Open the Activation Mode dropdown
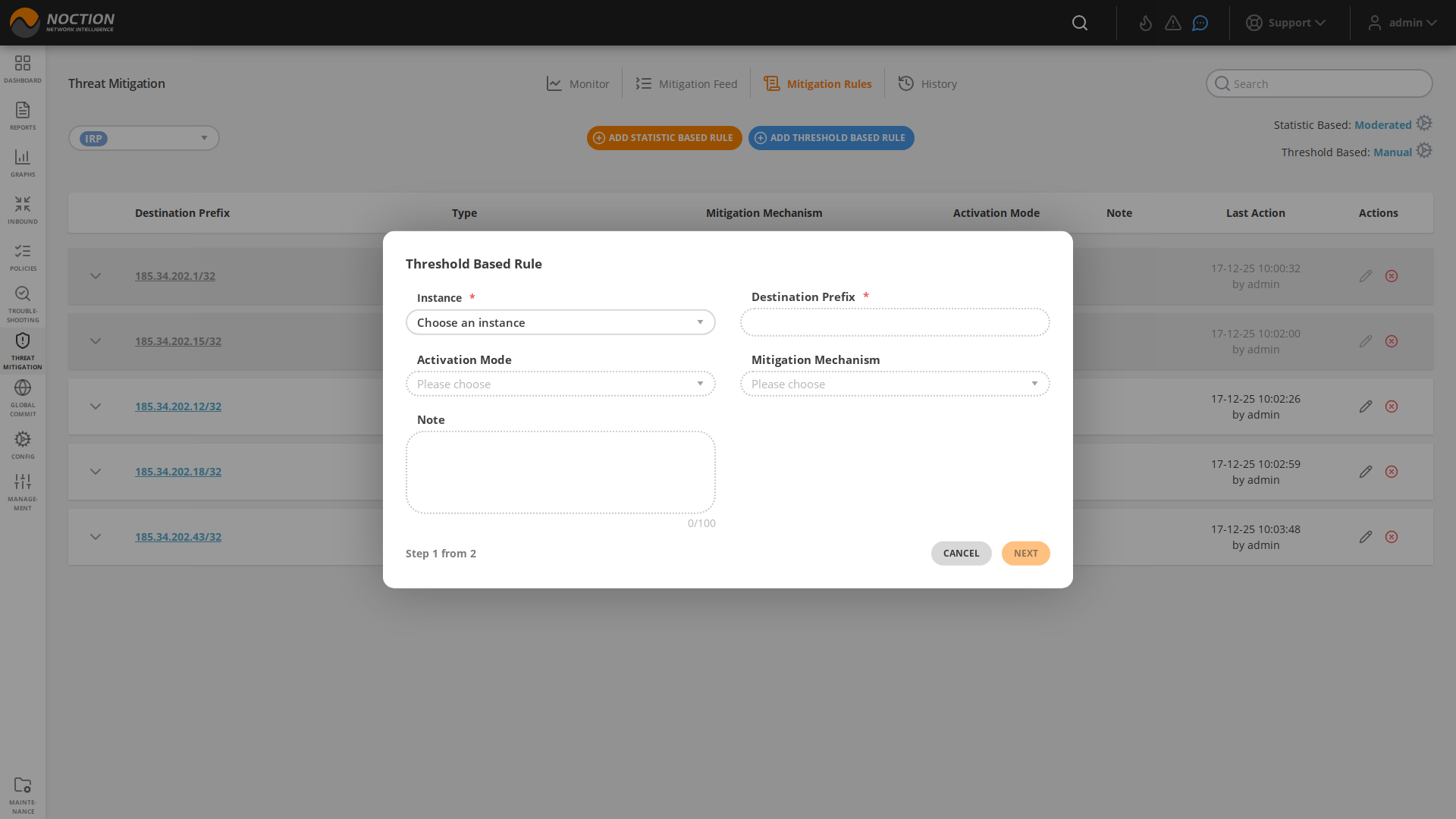1456x819 pixels. (x=560, y=384)
